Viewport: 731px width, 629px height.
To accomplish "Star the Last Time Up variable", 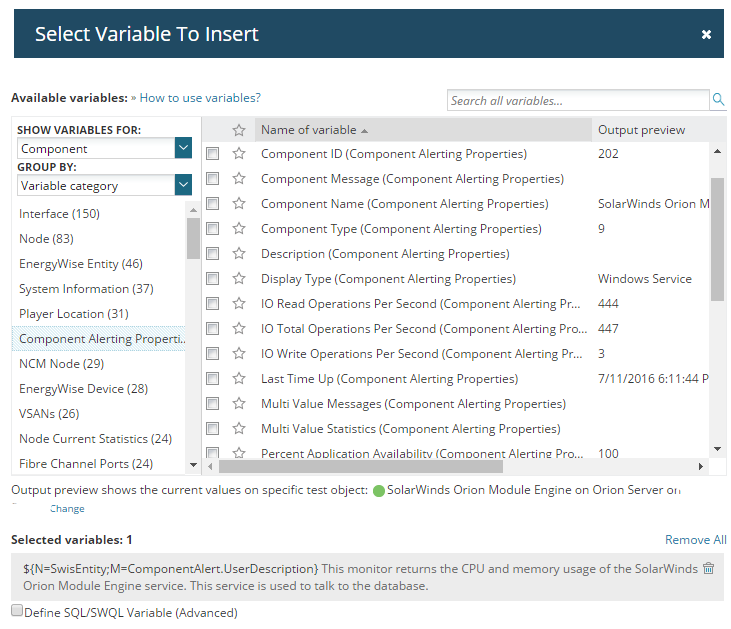I will (239, 379).
